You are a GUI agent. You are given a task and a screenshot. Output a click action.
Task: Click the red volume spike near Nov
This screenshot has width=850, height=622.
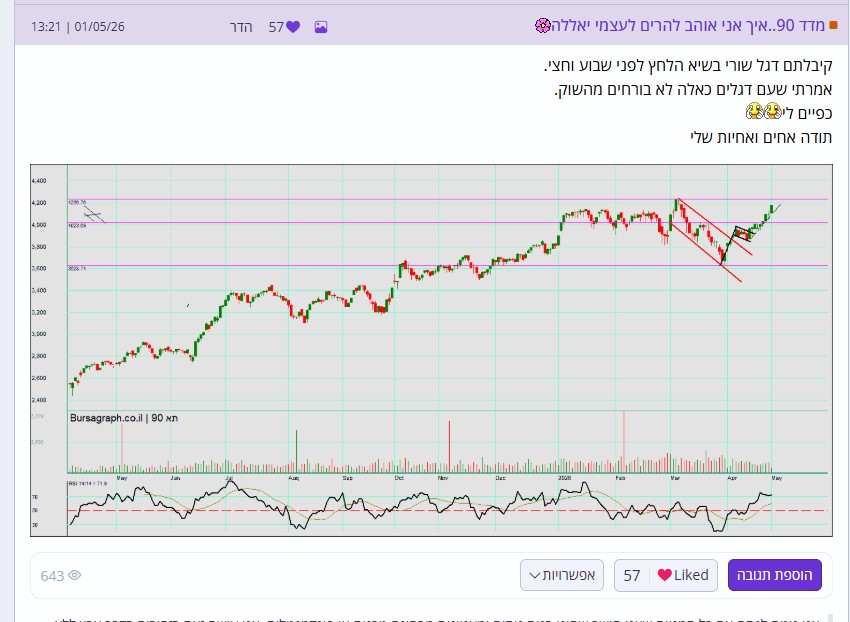pyautogui.click(x=449, y=446)
